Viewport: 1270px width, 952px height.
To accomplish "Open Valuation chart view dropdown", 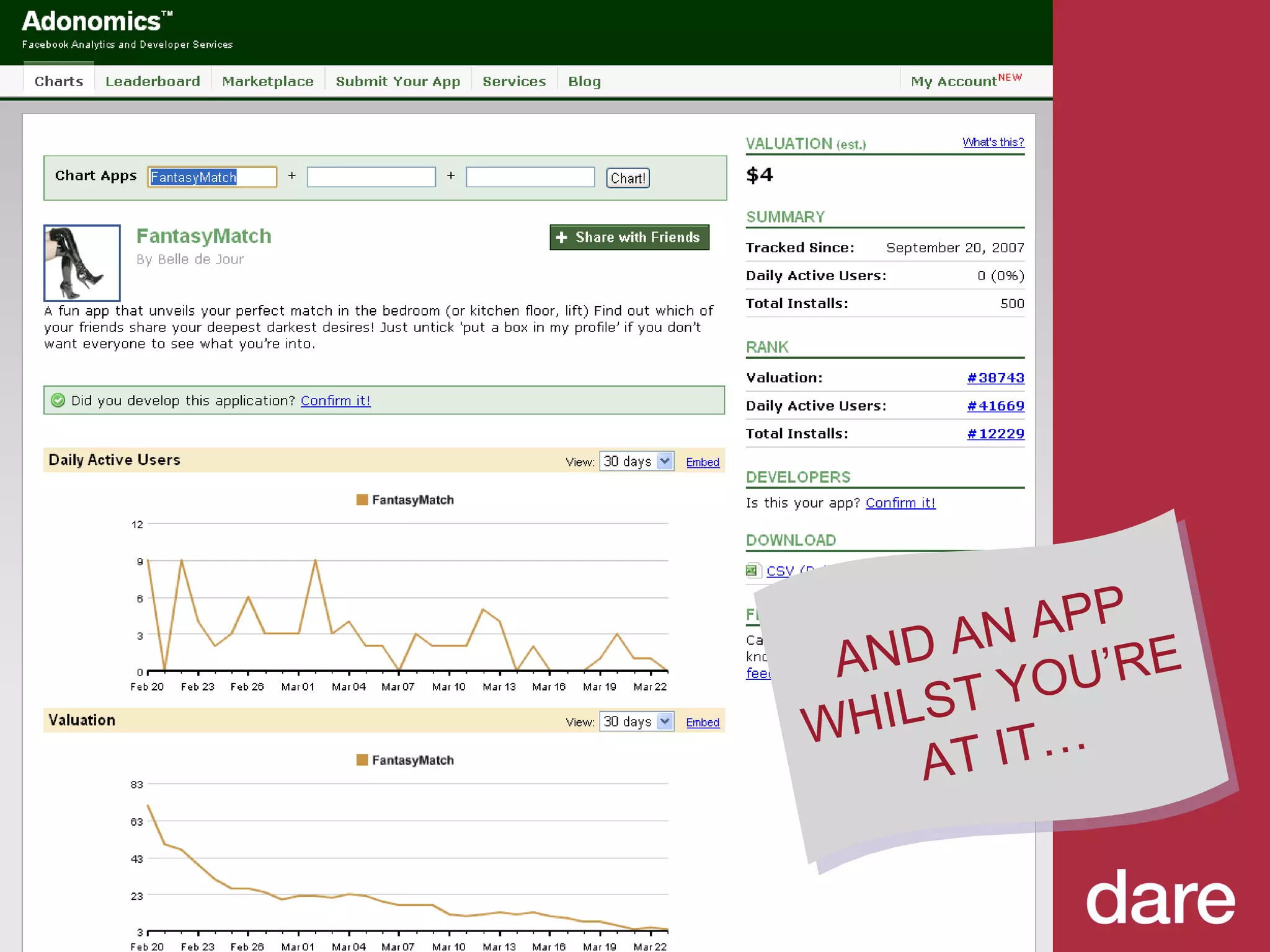I will [x=636, y=721].
